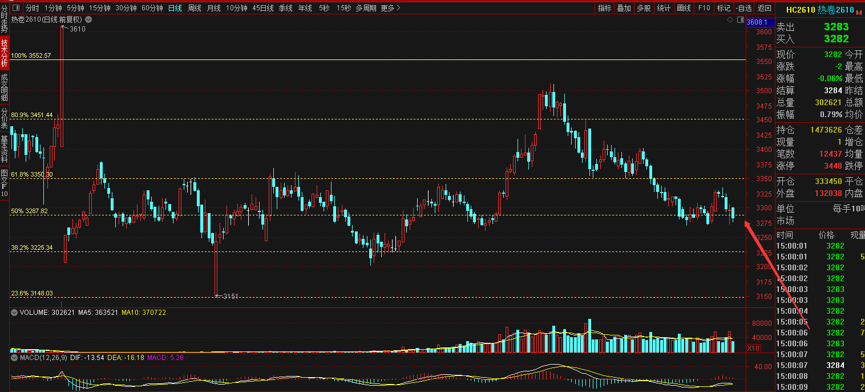The width and height of the screenshot is (865, 392).
Task: Activate the 画线 drawing tools button
Action: point(684,8)
